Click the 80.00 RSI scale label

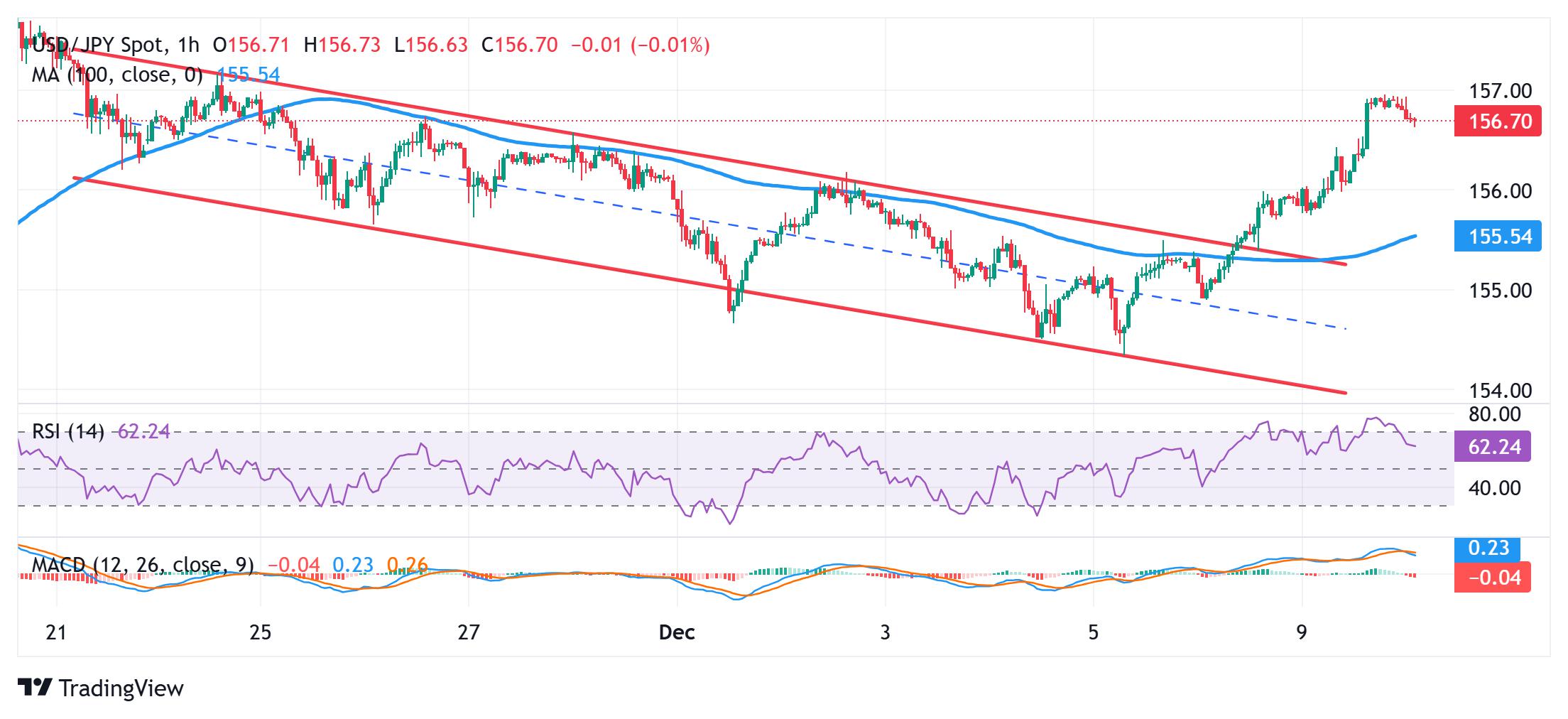coord(1494,414)
